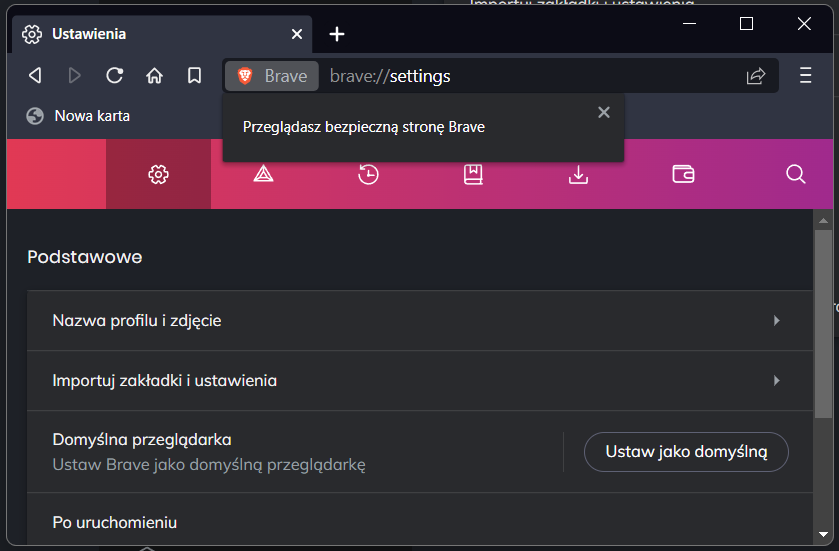The height and width of the screenshot is (551, 839).
Task: Open the Bookmarks book section
Action: 473,174
